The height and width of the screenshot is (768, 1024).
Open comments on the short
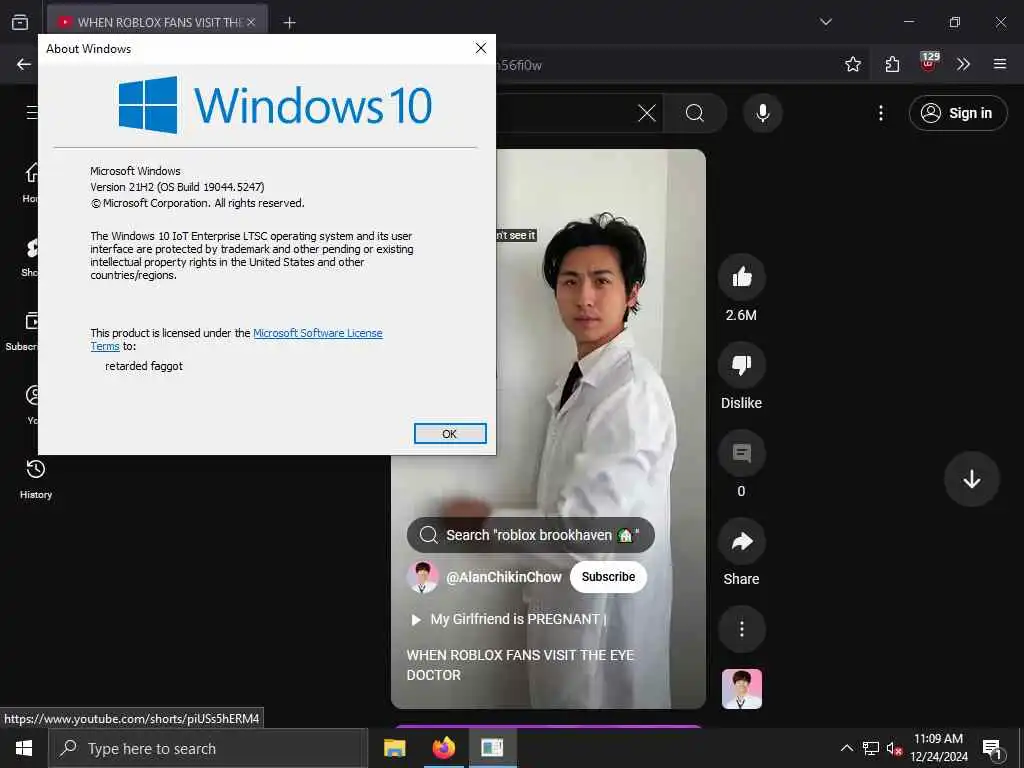pos(741,453)
